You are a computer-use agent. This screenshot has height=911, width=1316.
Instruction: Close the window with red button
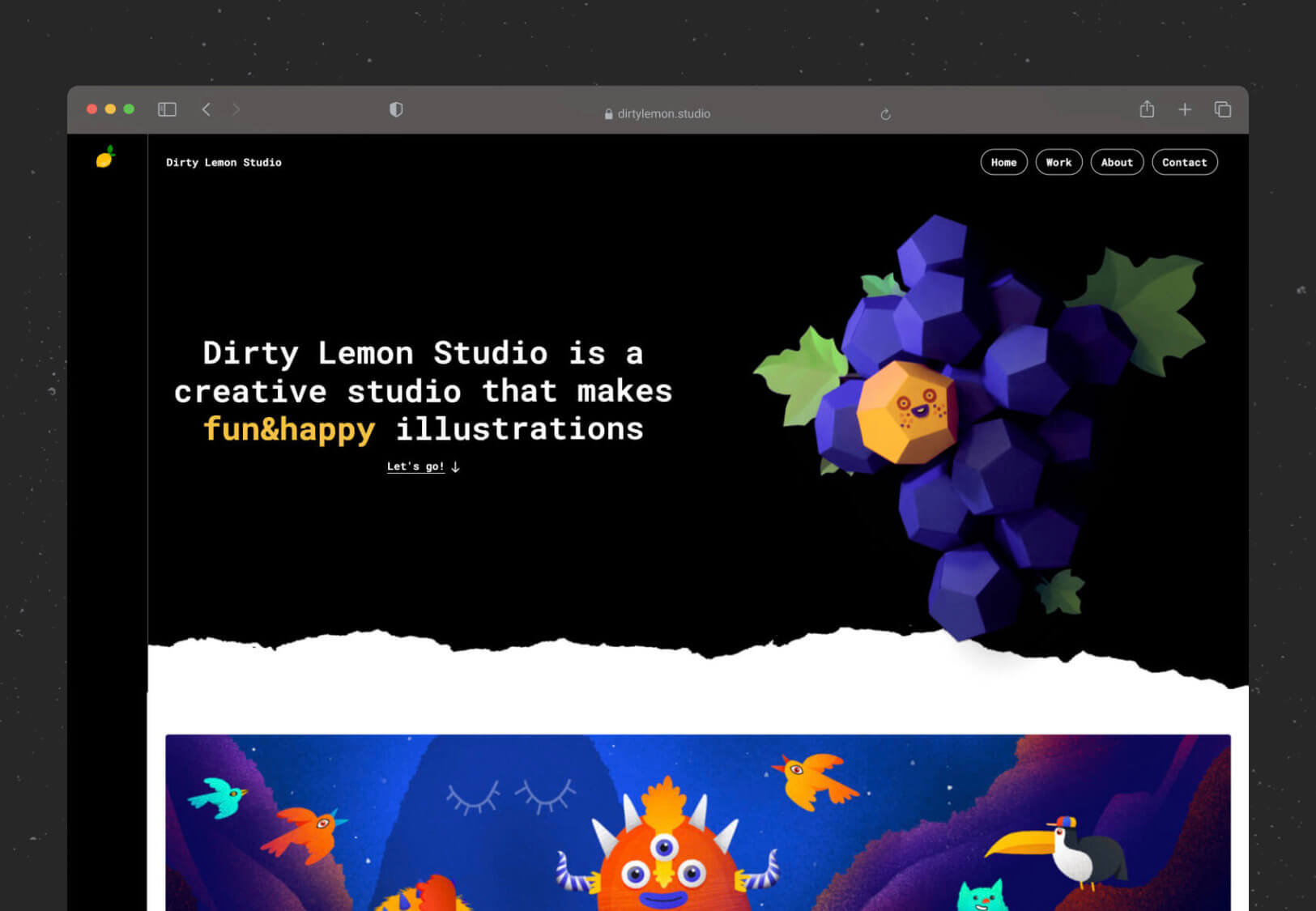(x=92, y=109)
